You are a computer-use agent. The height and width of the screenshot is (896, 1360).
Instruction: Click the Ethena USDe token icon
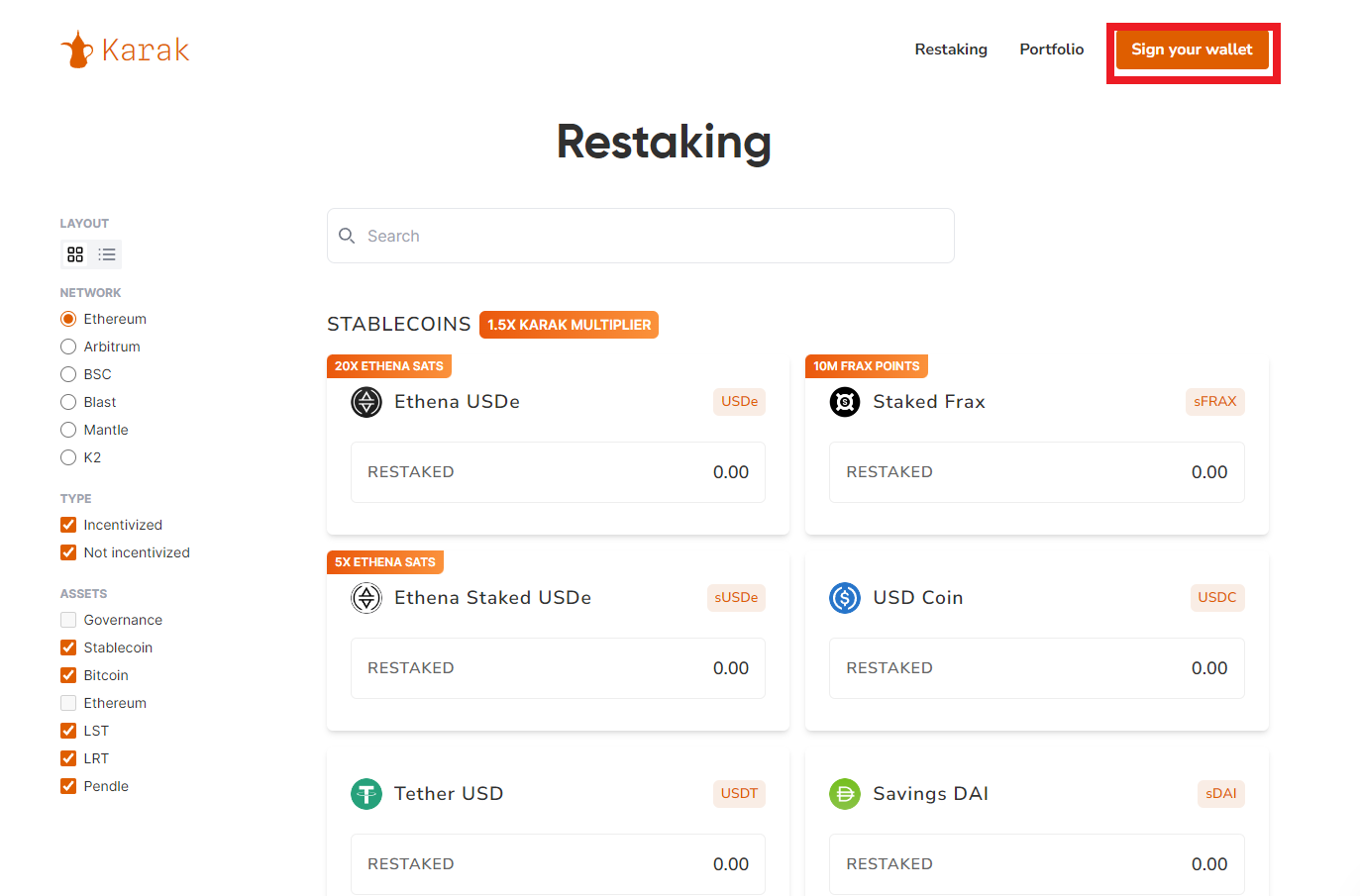click(366, 402)
